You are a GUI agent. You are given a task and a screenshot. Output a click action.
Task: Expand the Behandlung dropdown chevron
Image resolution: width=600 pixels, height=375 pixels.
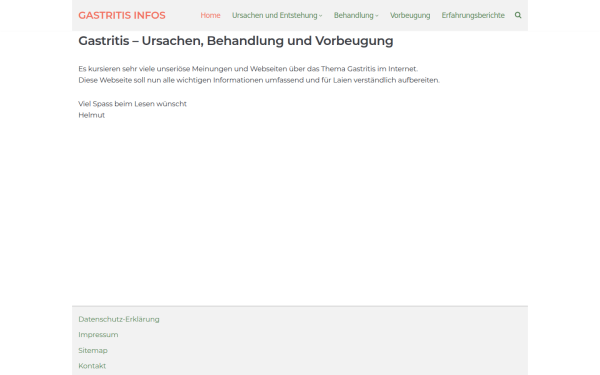377,16
